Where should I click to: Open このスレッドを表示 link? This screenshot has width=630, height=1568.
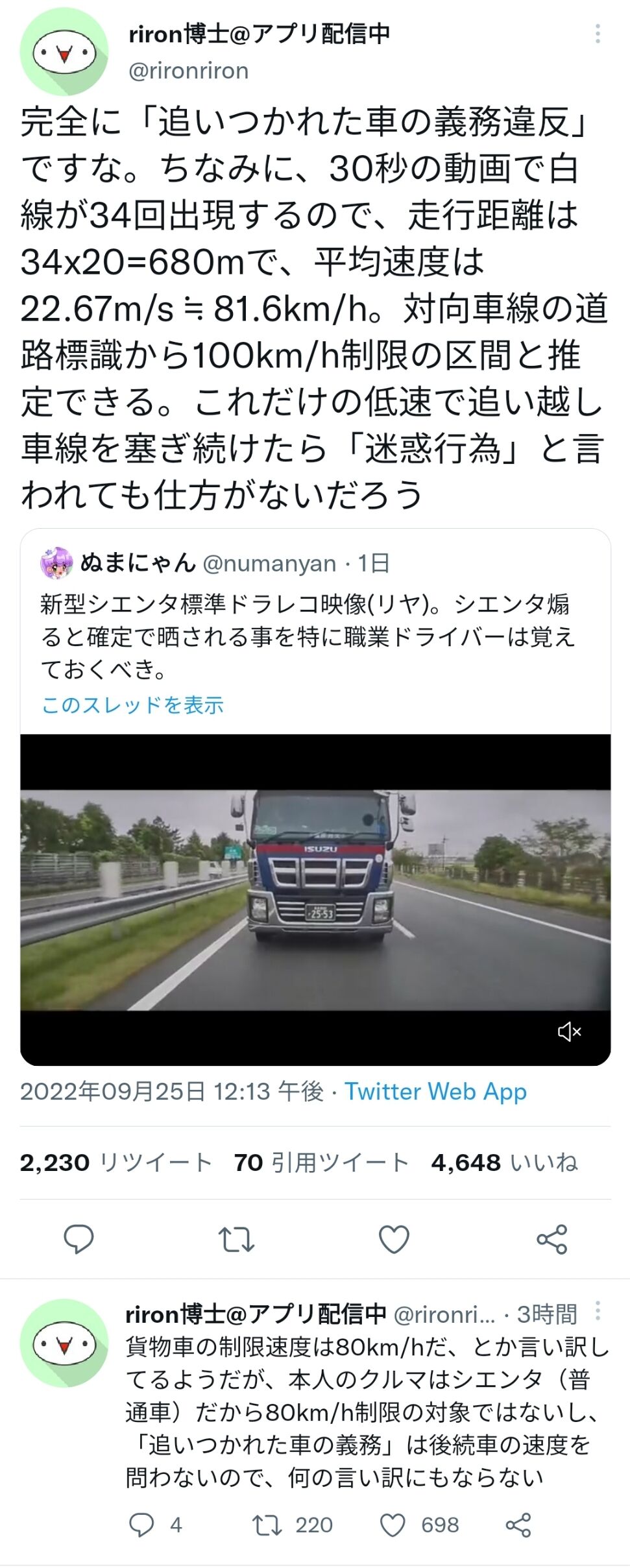coord(132,705)
